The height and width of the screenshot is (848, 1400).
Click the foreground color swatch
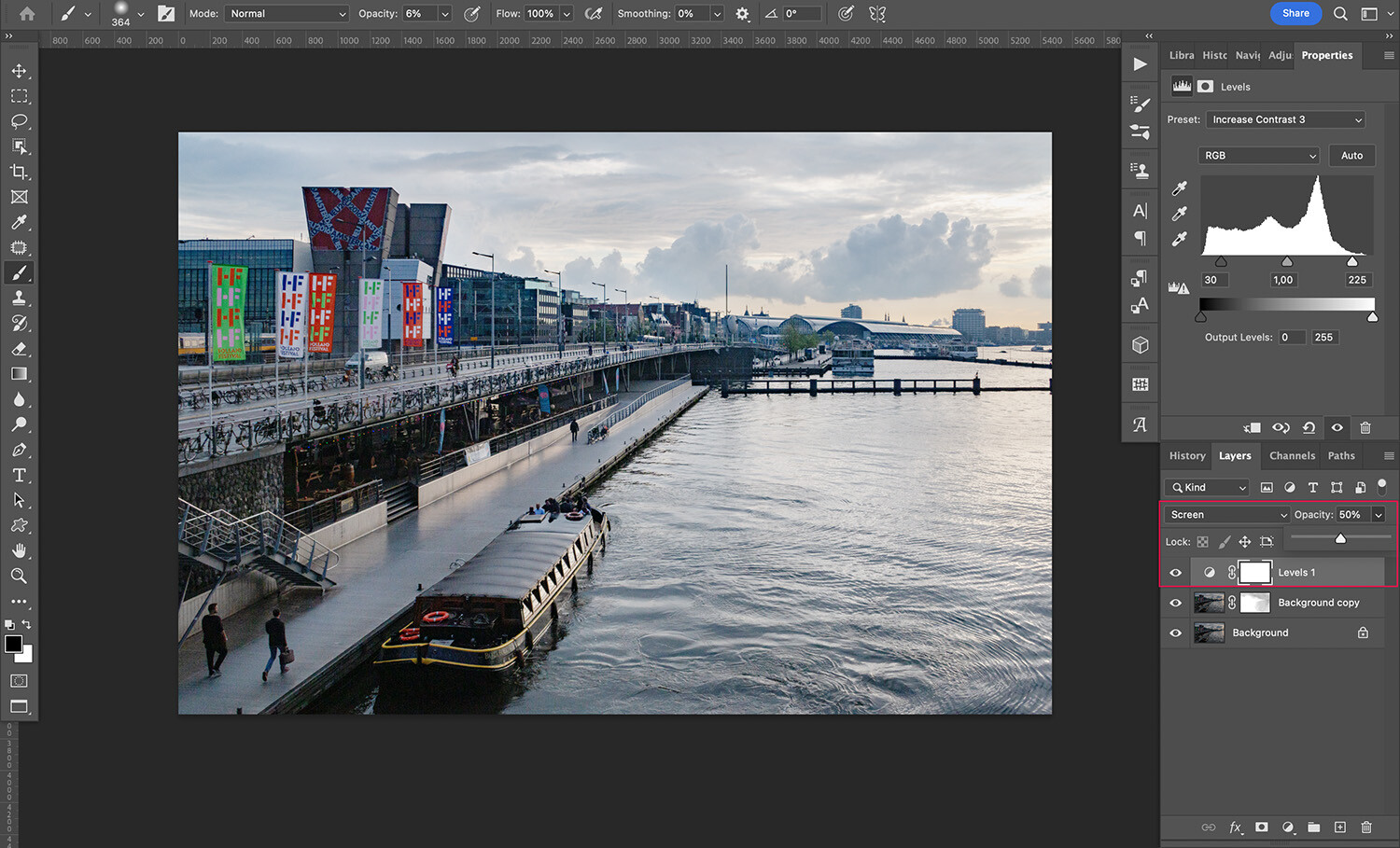14,644
